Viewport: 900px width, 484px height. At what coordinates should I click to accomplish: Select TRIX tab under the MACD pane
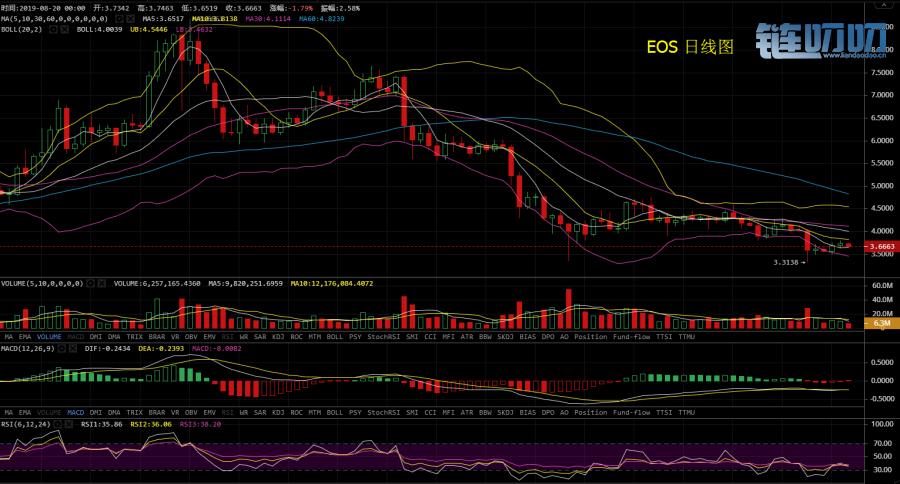point(134,413)
